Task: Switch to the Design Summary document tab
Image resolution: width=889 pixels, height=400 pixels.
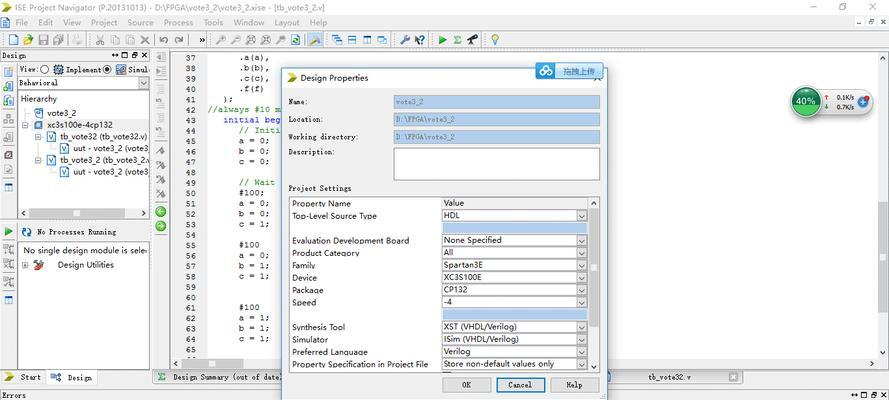Action: [x=218, y=377]
